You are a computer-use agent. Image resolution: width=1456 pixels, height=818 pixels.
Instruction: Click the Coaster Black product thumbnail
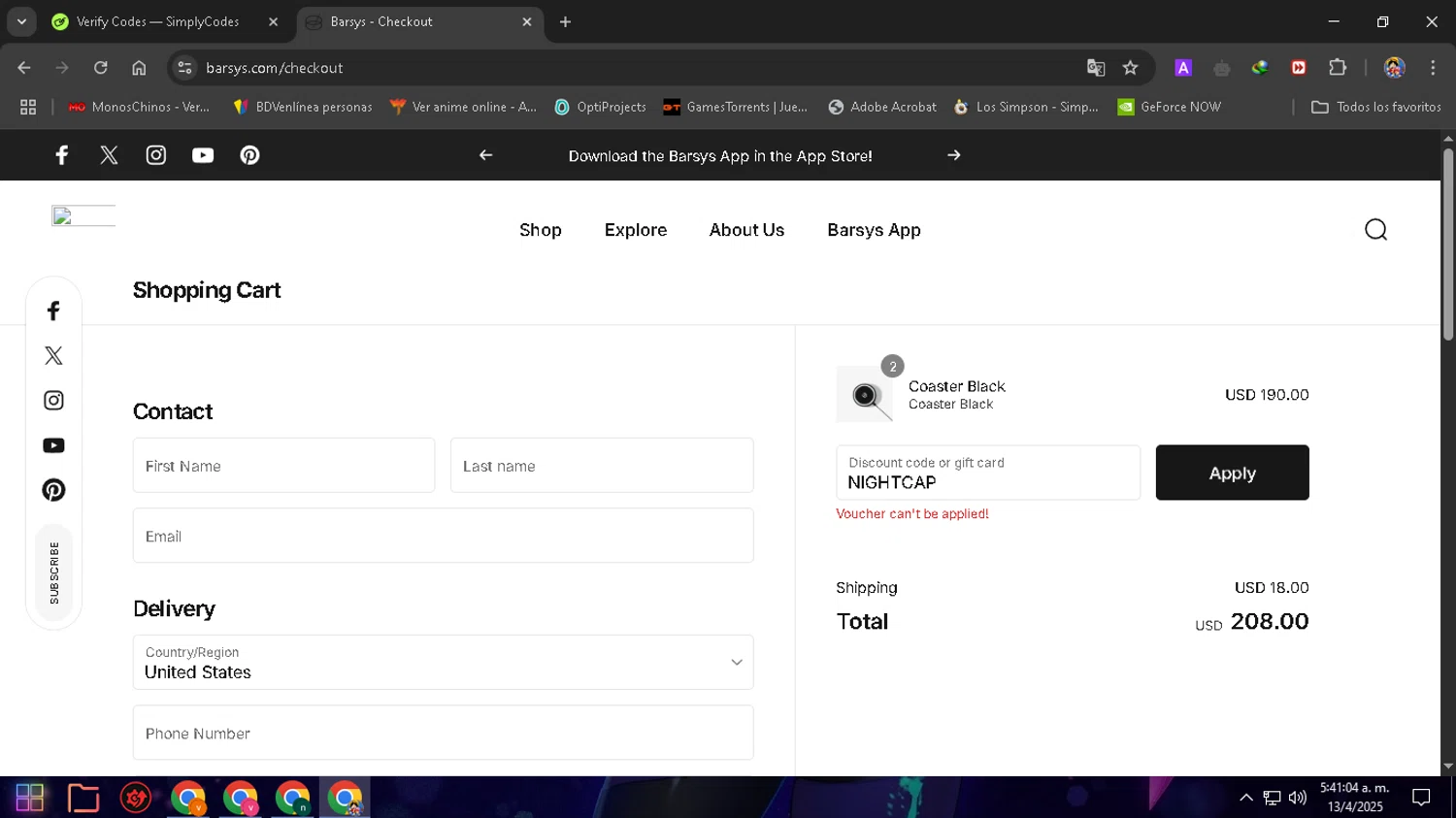click(x=865, y=394)
